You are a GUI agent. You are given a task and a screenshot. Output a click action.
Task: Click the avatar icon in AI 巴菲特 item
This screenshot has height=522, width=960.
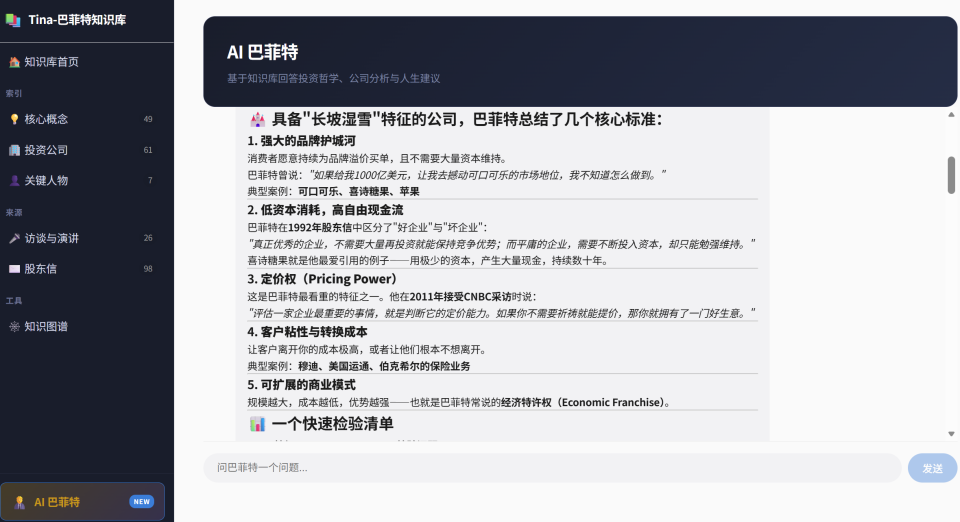pyautogui.click(x=19, y=502)
